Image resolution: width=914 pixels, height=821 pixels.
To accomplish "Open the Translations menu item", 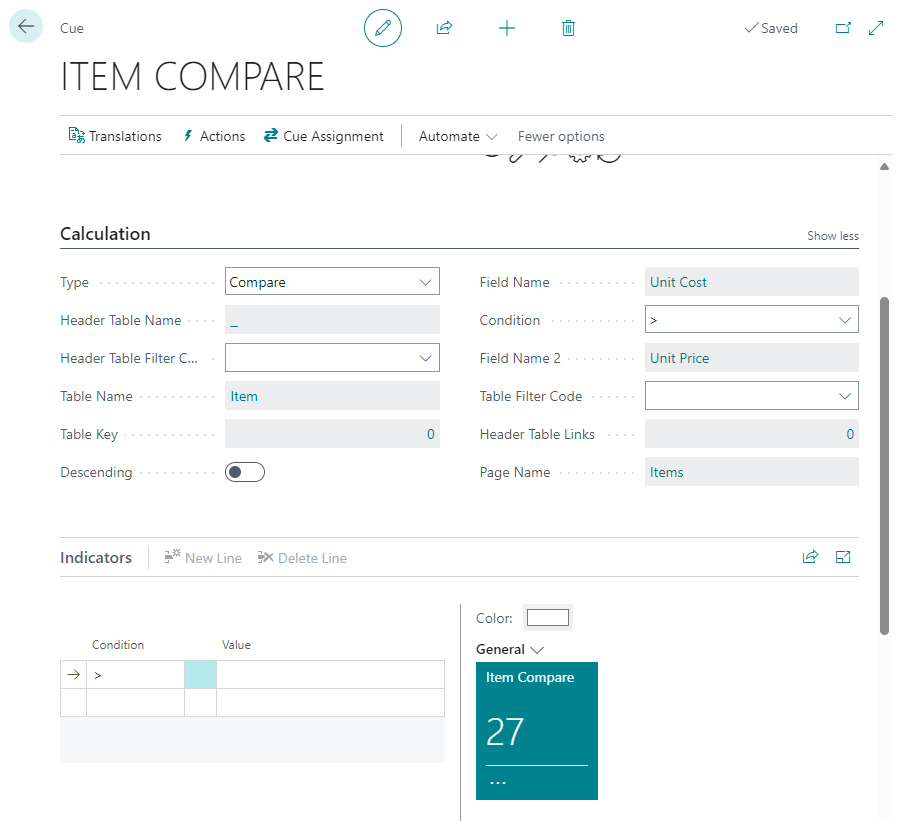I will [115, 136].
